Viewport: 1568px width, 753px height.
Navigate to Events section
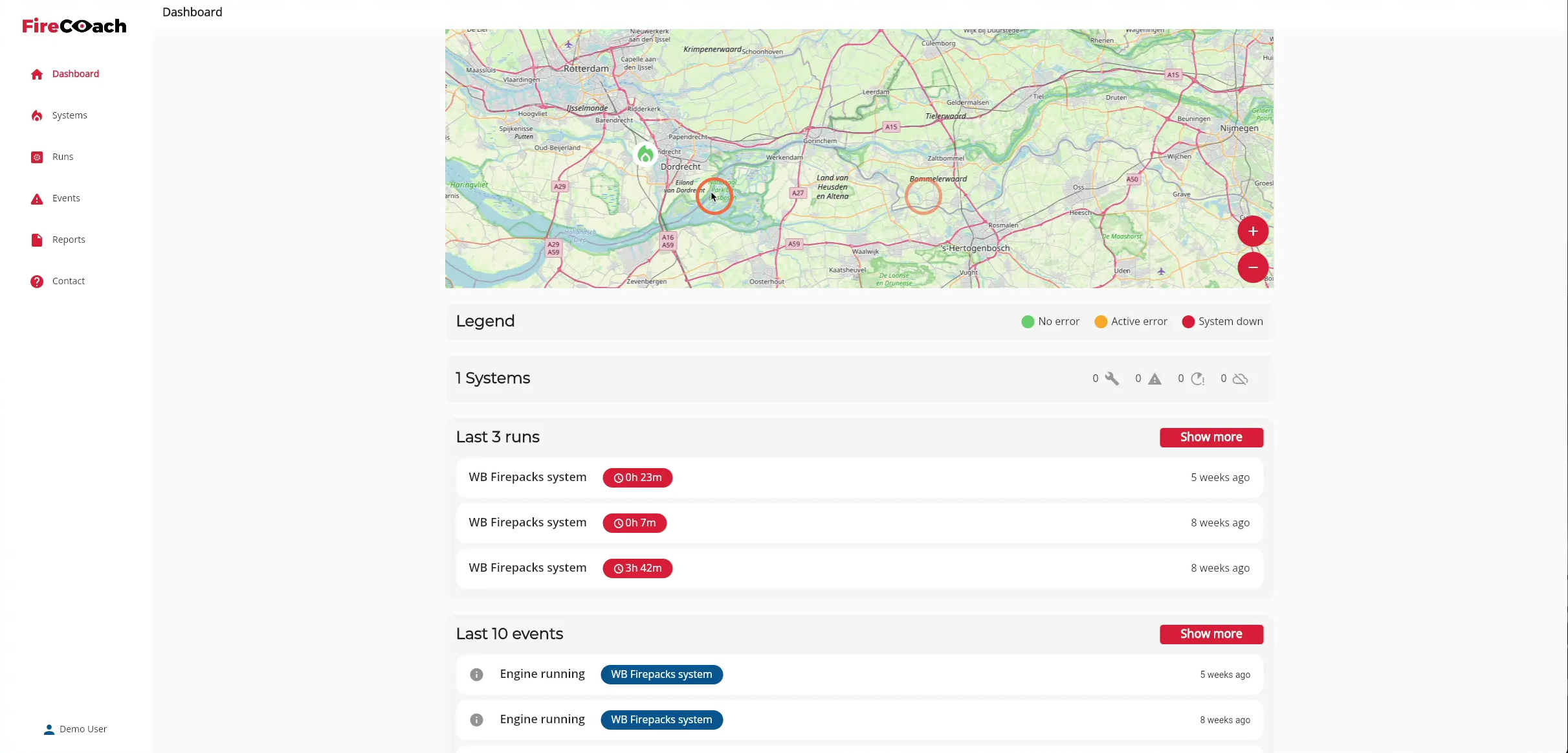[66, 198]
